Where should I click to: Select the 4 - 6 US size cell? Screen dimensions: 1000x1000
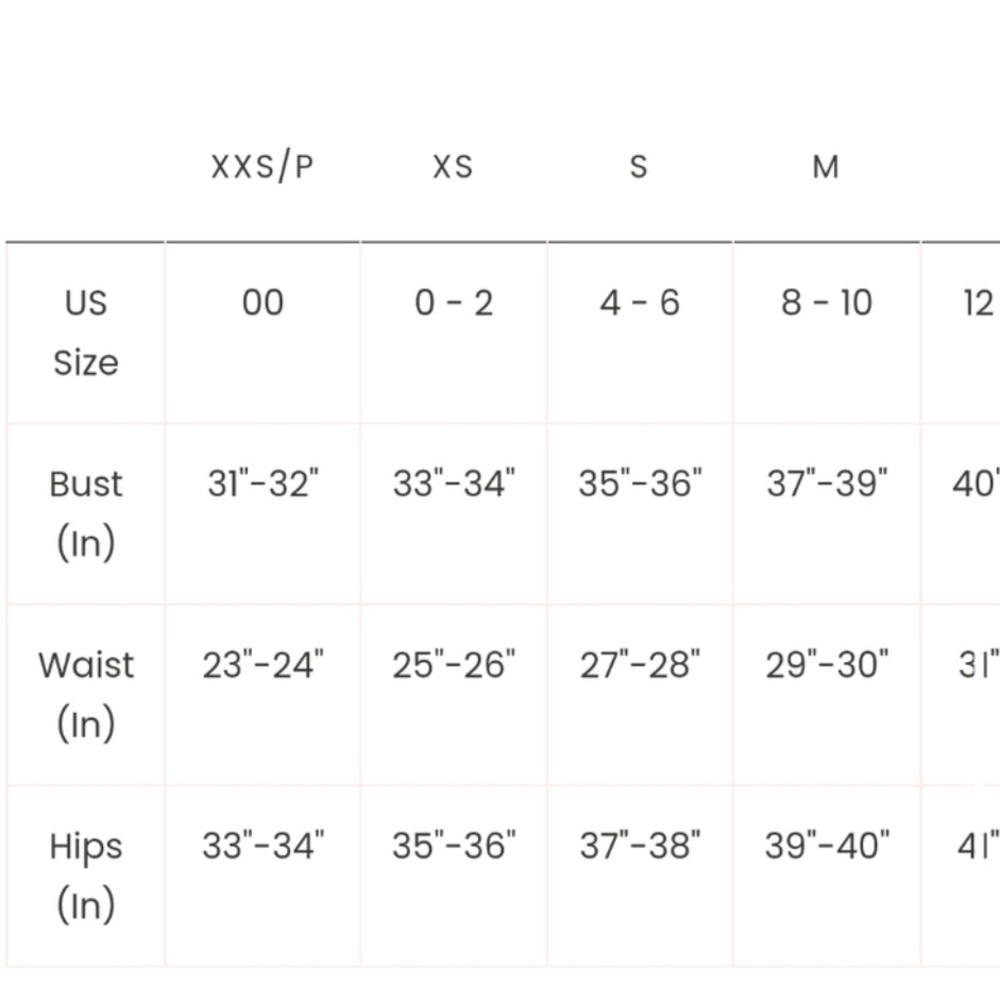click(x=639, y=302)
